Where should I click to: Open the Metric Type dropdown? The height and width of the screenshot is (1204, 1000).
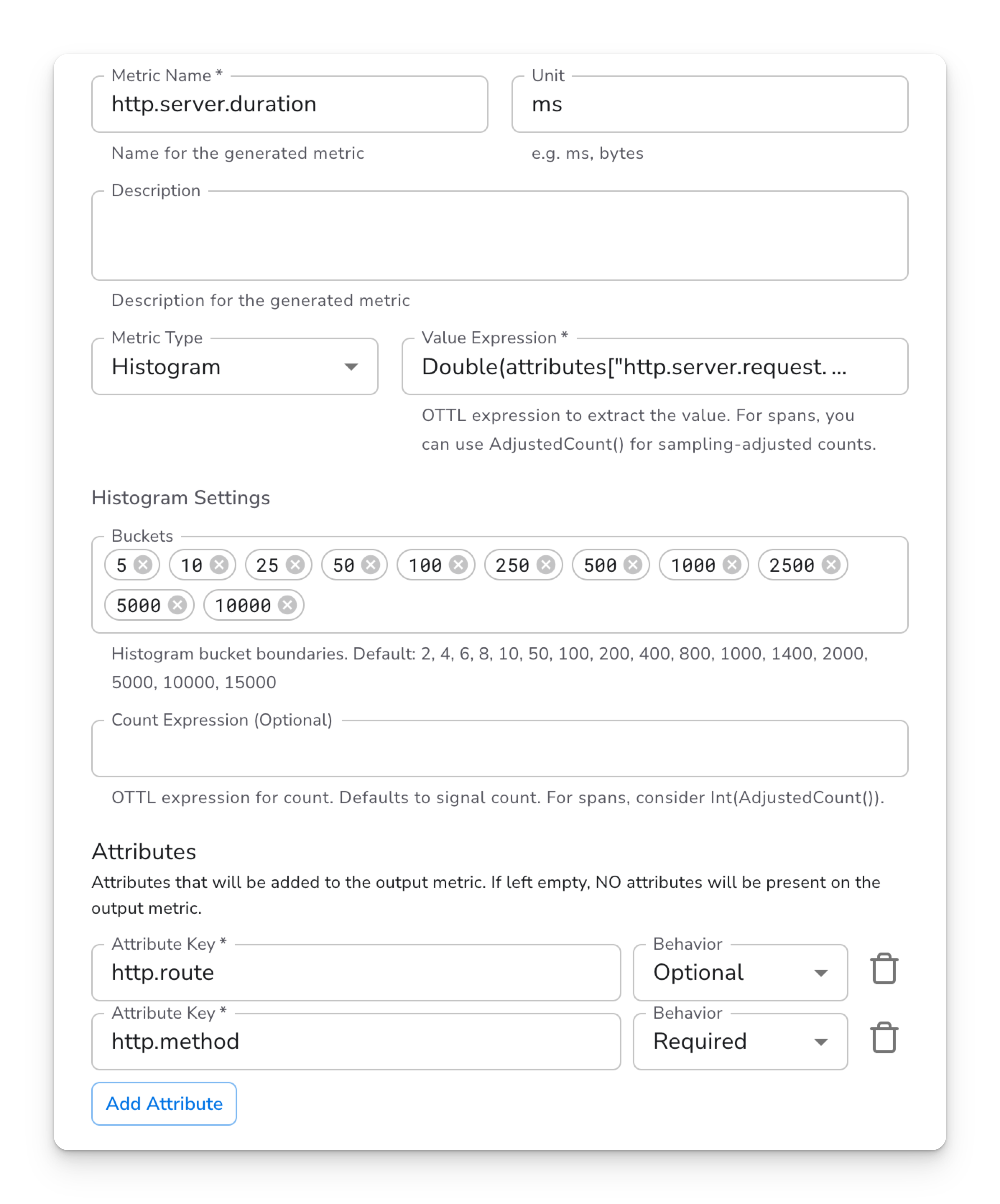(x=235, y=366)
